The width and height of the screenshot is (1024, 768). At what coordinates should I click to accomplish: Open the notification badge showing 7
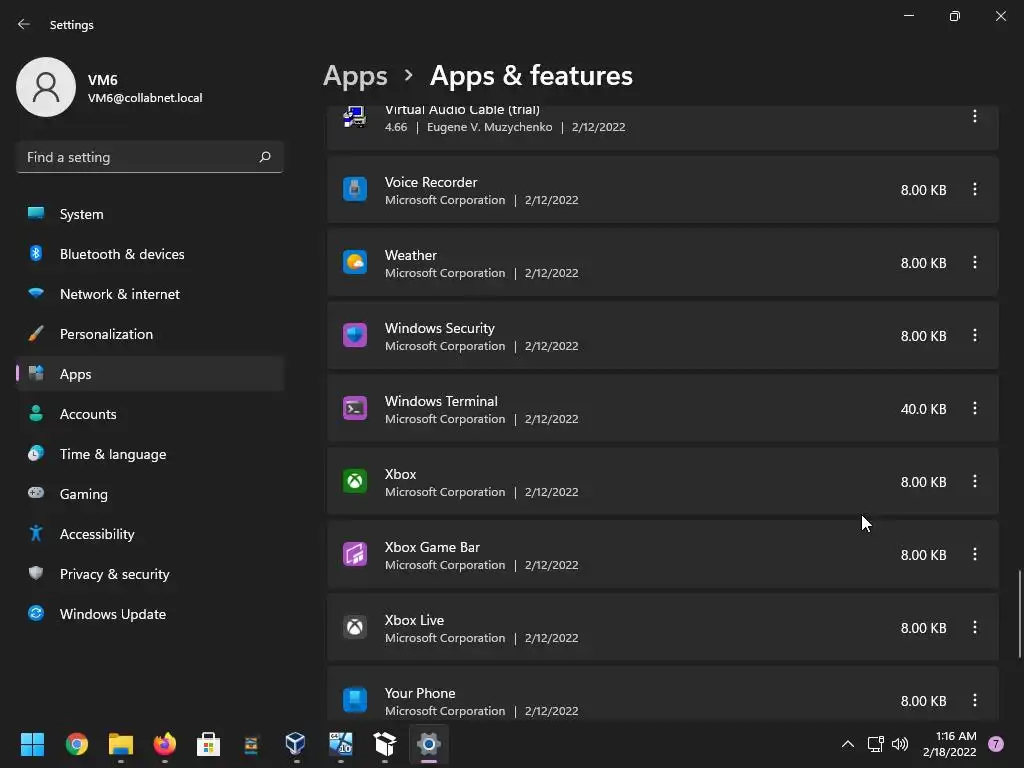996,744
